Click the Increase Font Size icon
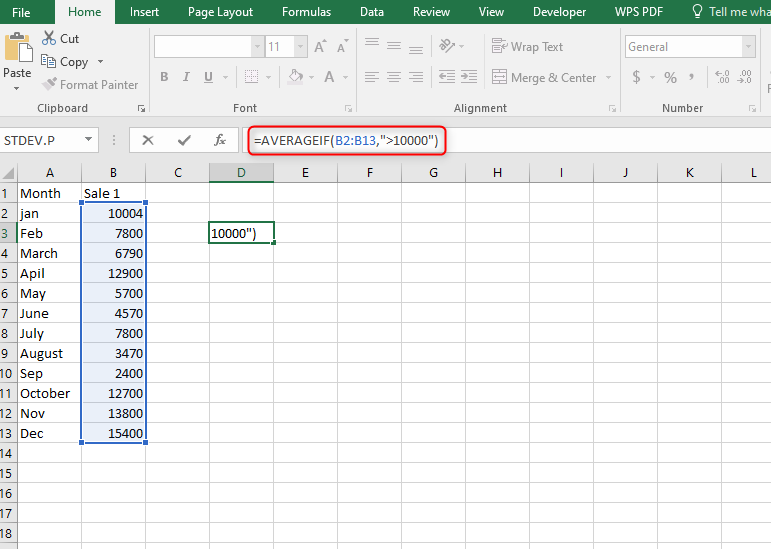Viewport: 771px width, 549px height. click(x=320, y=47)
